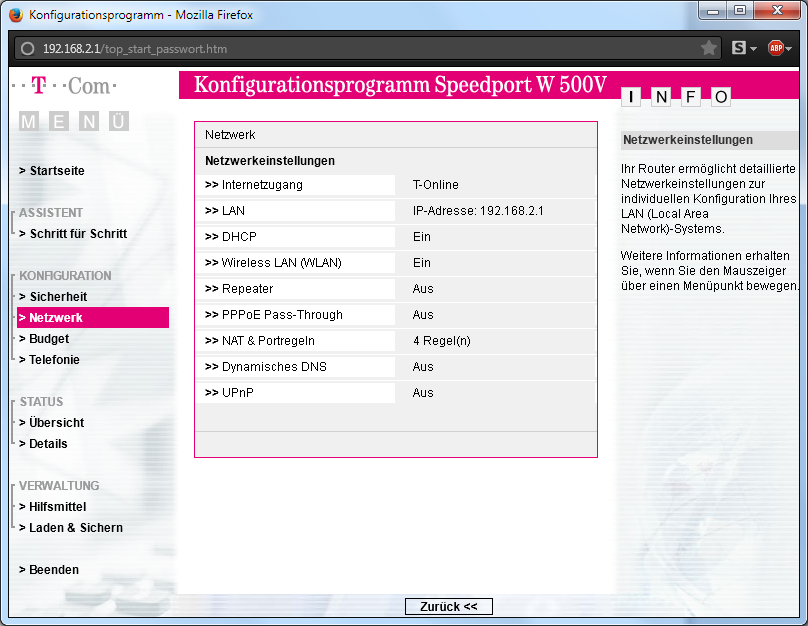This screenshot has width=808, height=626.
Task: Click the Konfigurationsprogramm Speedport W 500V banner
Action: point(400,84)
